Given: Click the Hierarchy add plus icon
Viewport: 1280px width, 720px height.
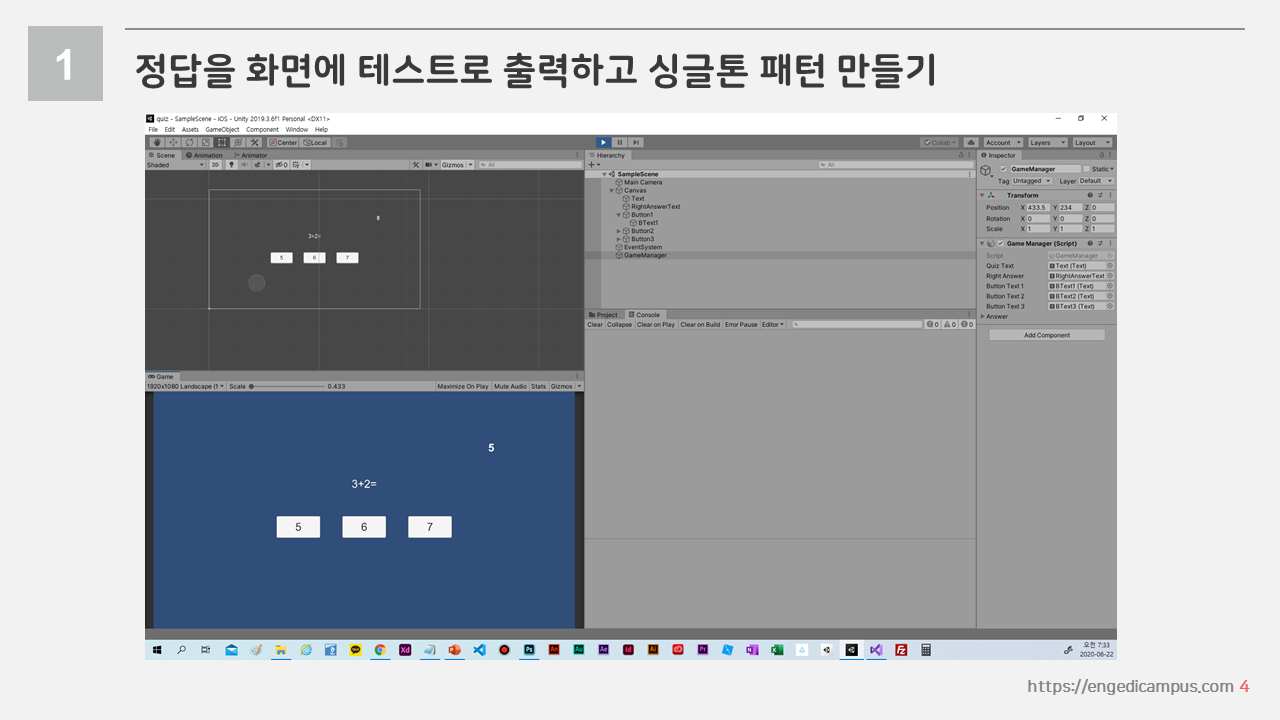Looking at the screenshot, I should click(593, 165).
